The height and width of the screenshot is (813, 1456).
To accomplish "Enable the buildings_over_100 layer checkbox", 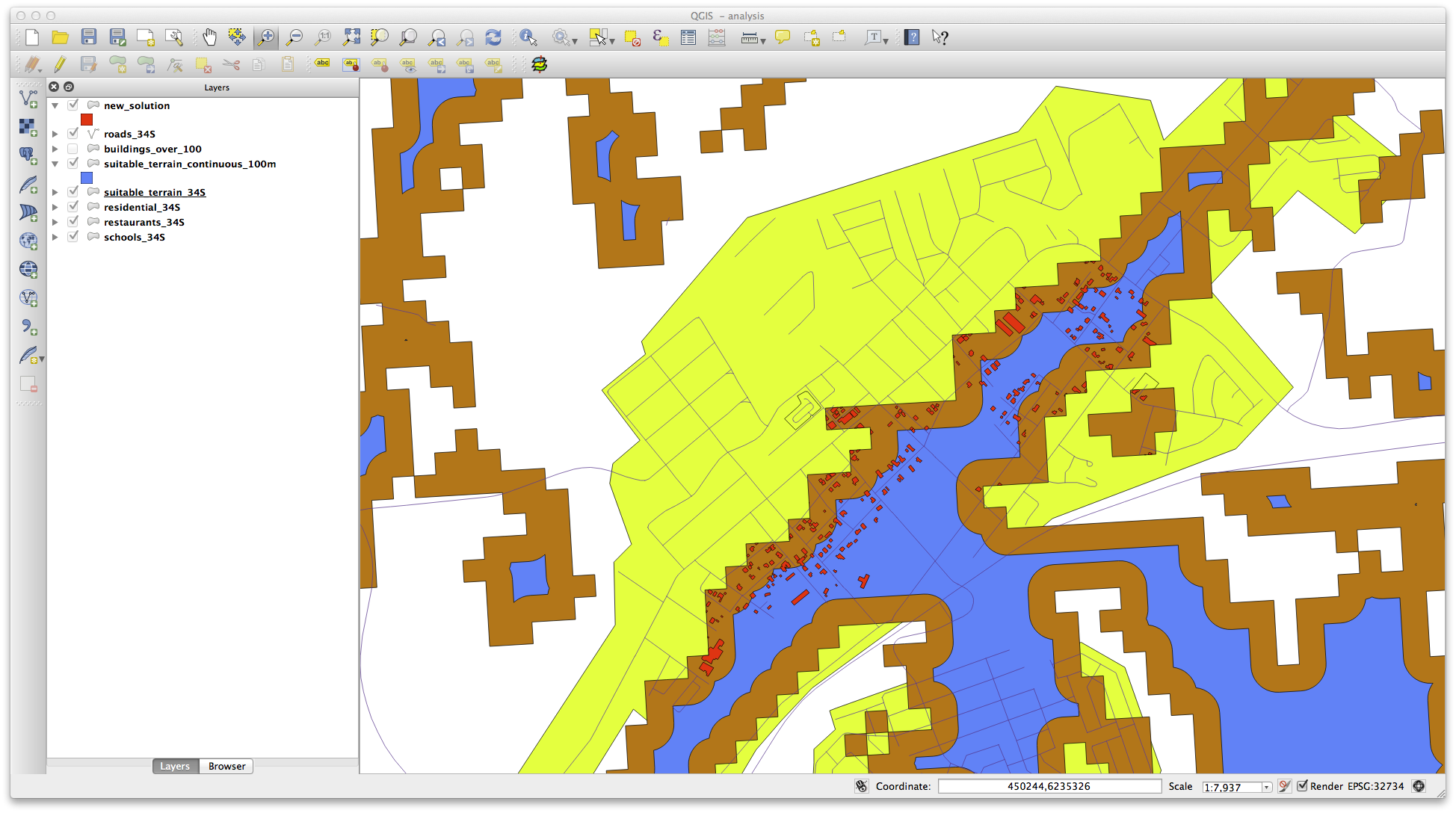I will (x=73, y=149).
